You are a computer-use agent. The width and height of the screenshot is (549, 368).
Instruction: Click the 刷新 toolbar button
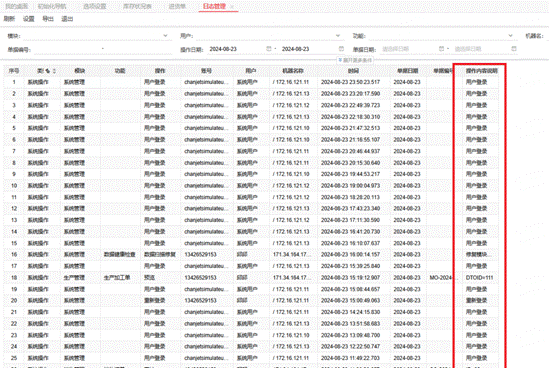point(9,19)
